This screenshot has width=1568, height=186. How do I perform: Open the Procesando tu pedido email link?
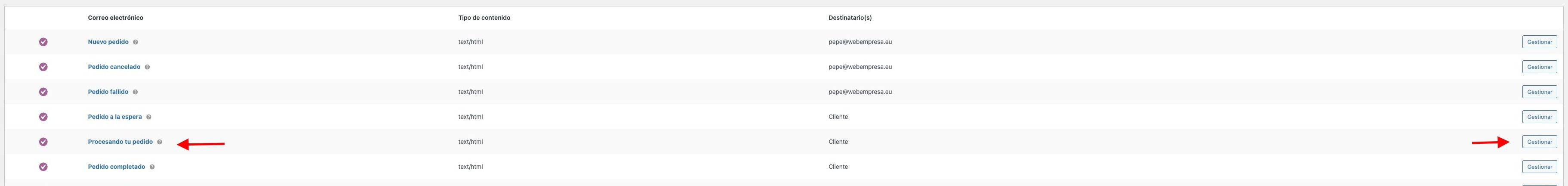pyautogui.click(x=120, y=142)
